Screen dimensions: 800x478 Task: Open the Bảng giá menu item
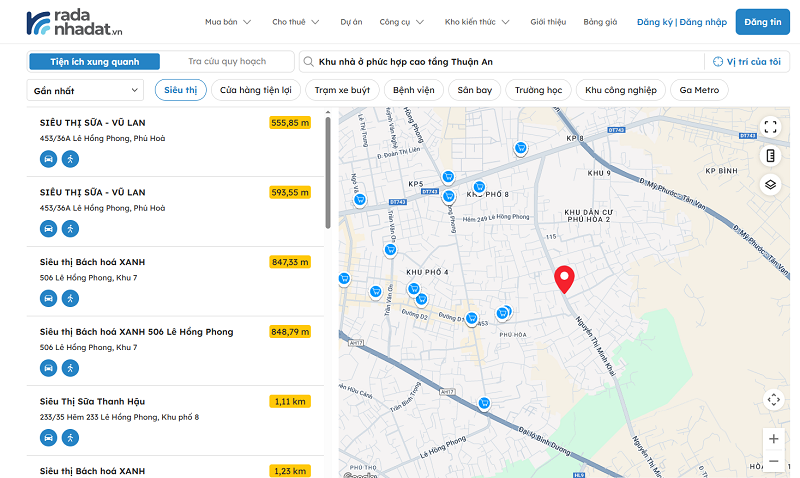point(600,21)
